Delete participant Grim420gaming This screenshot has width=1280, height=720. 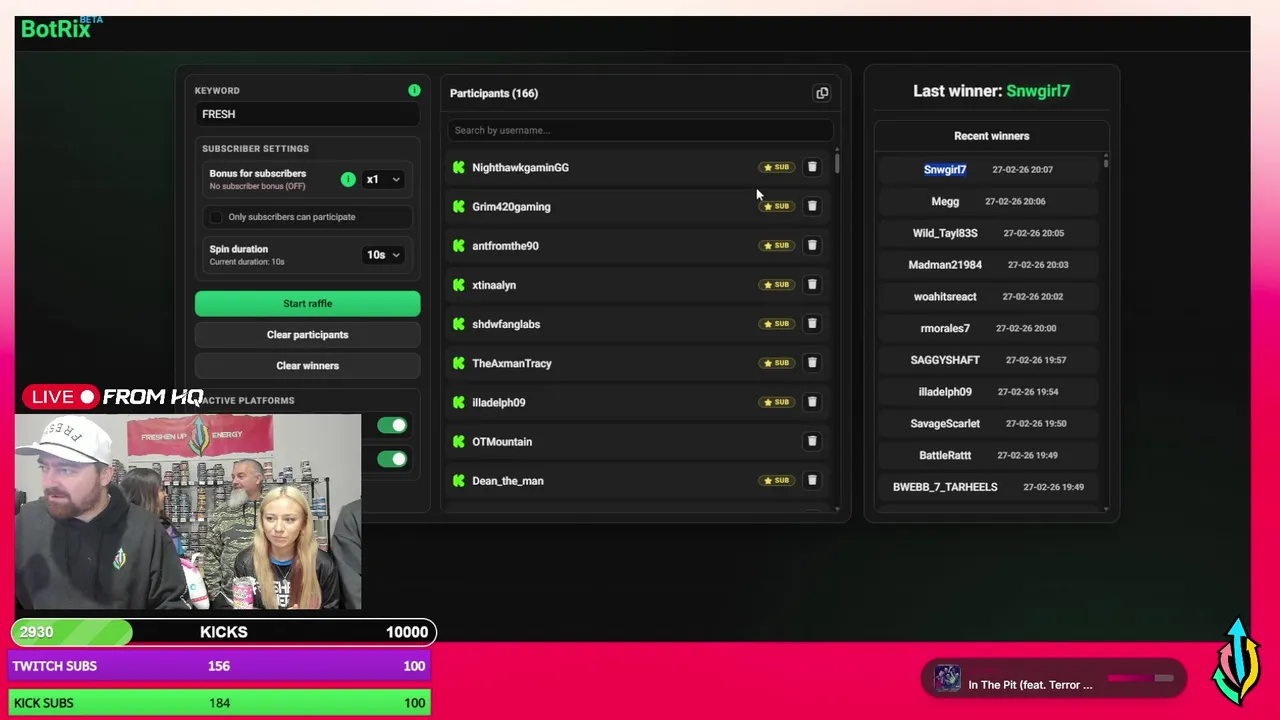[812, 206]
